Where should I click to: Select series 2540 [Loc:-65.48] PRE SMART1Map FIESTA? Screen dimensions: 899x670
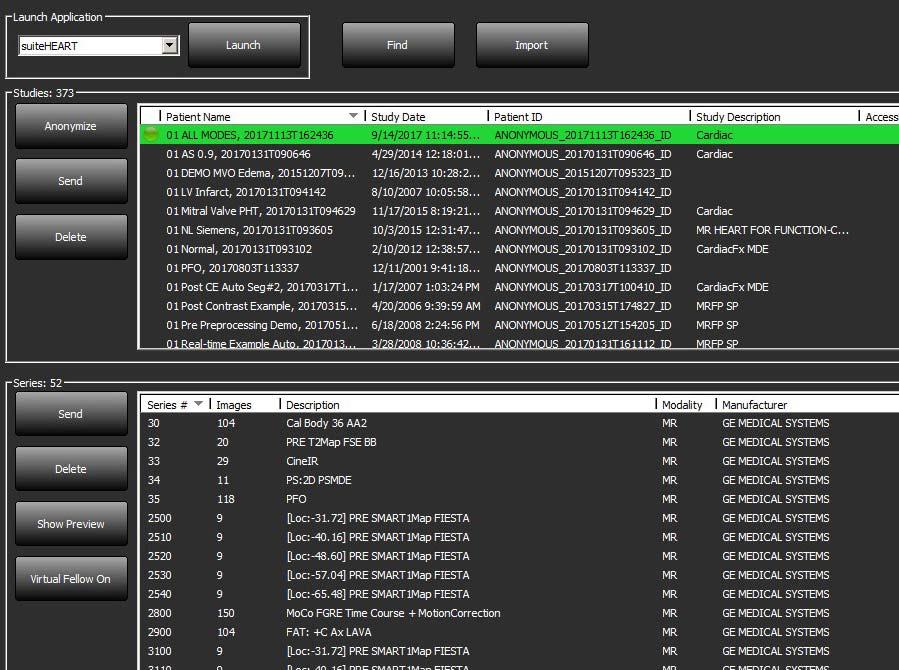point(519,594)
